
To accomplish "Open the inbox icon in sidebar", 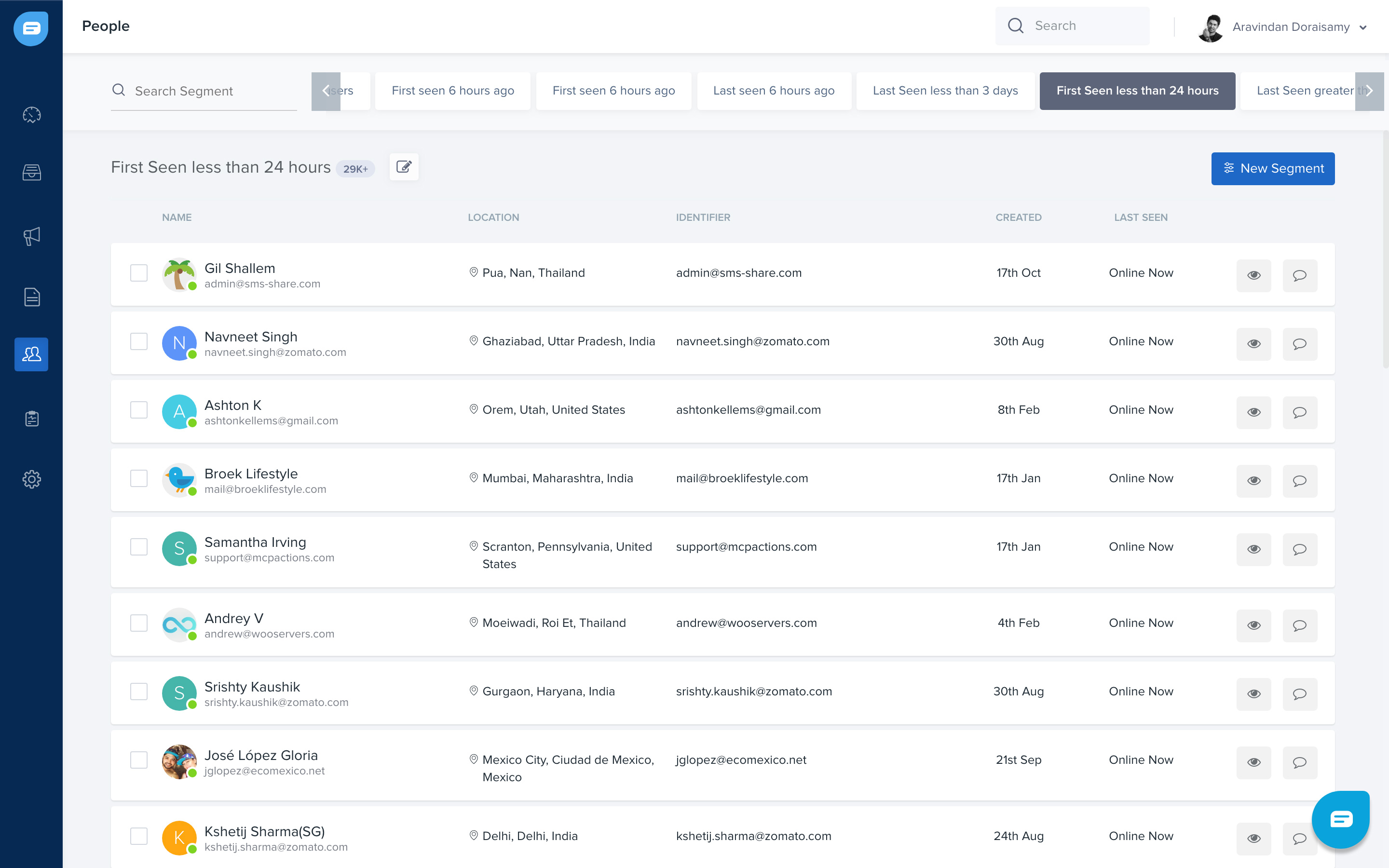I will click(x=31, y=172).
